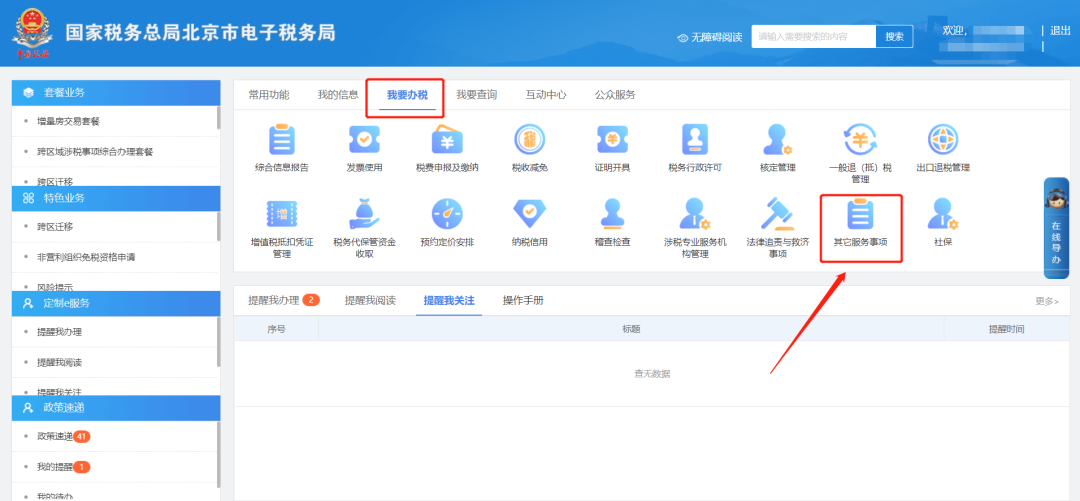Open 跨区域涉税事项综合办理套餐 in sidebar

(x=95, y=152)
